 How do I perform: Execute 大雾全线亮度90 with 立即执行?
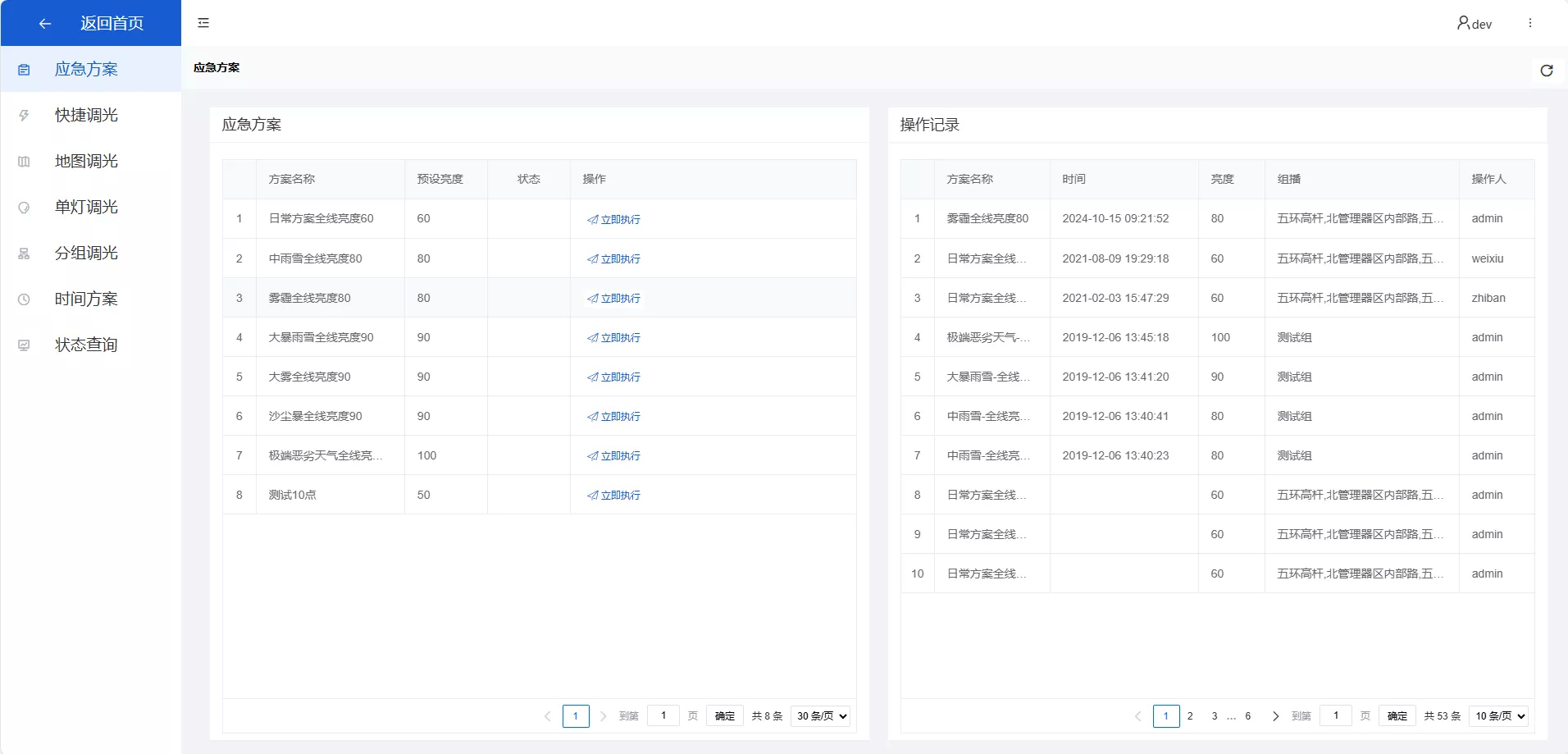coord(613,377)
